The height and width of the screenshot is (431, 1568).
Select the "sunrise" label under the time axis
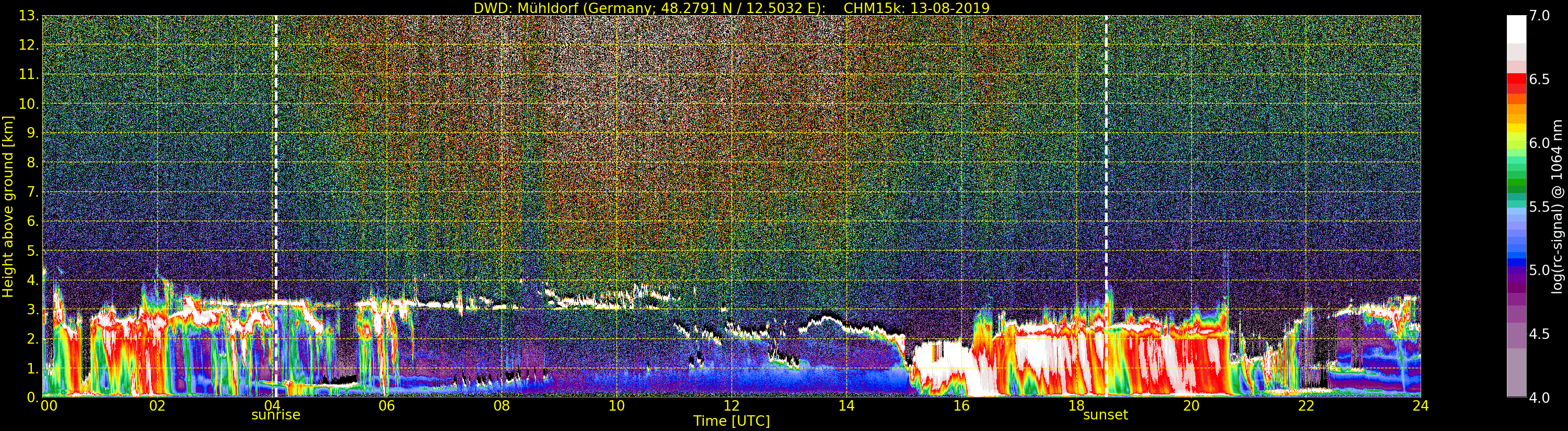276,415
